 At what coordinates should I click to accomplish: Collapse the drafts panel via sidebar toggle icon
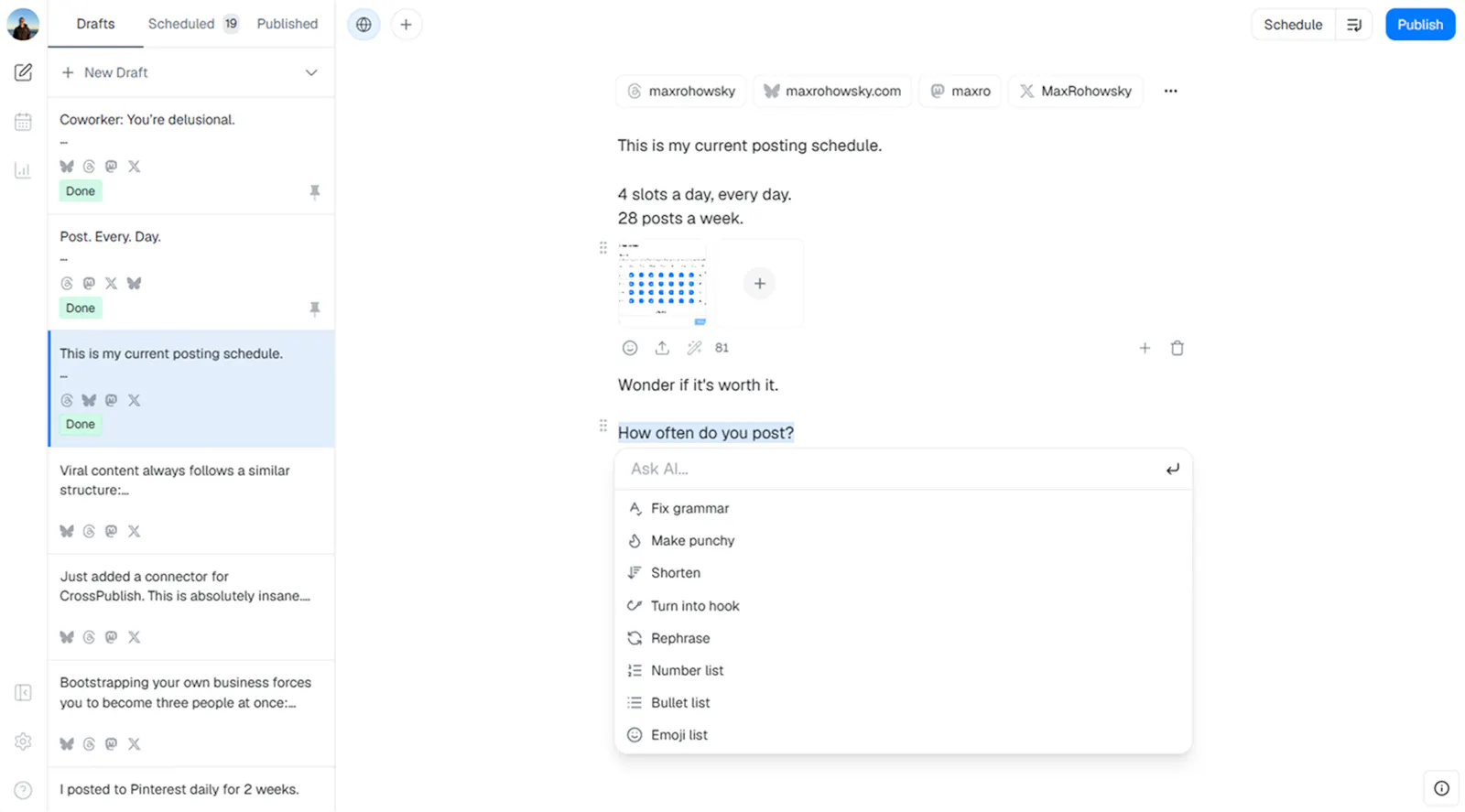click(23, 693)
